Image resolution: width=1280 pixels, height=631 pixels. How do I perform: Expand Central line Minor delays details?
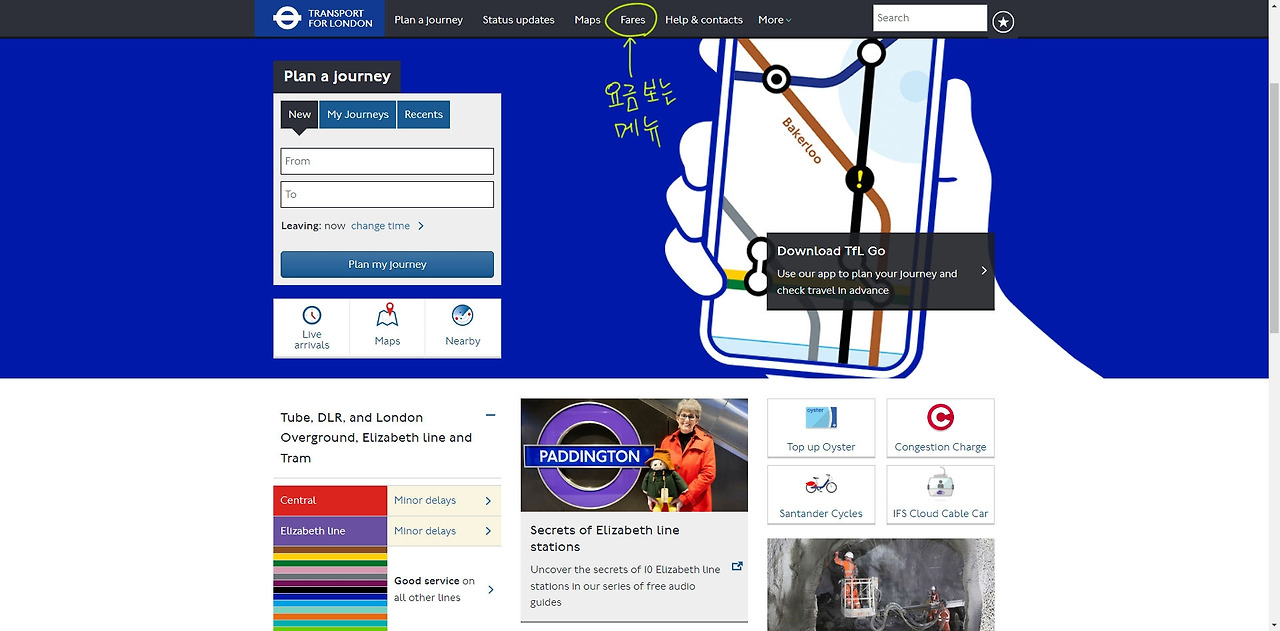coord(444,501)
